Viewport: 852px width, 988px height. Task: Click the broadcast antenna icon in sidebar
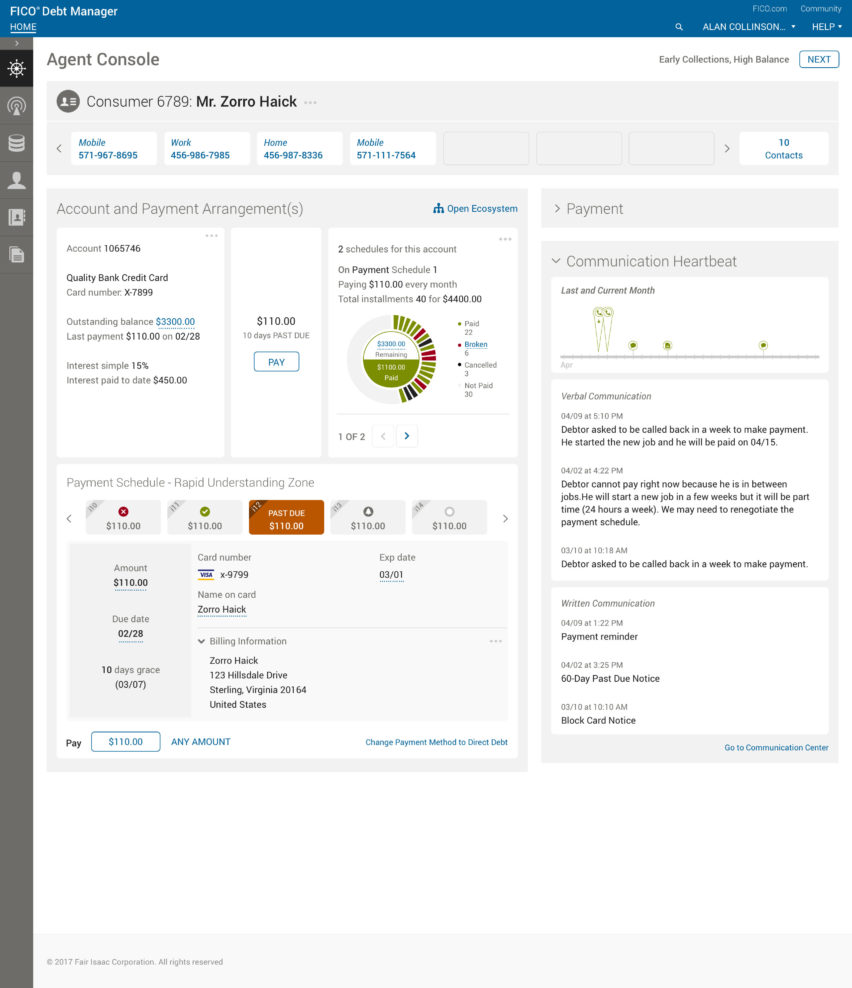(16, 106)
